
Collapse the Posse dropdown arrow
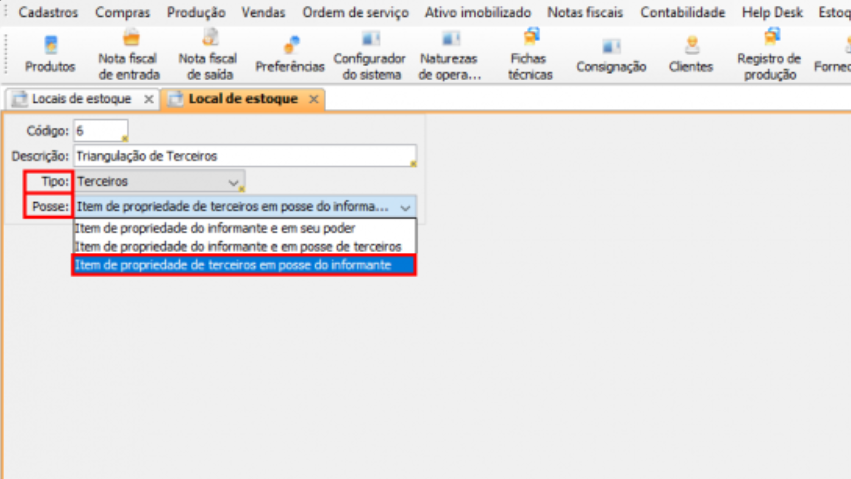405,207
